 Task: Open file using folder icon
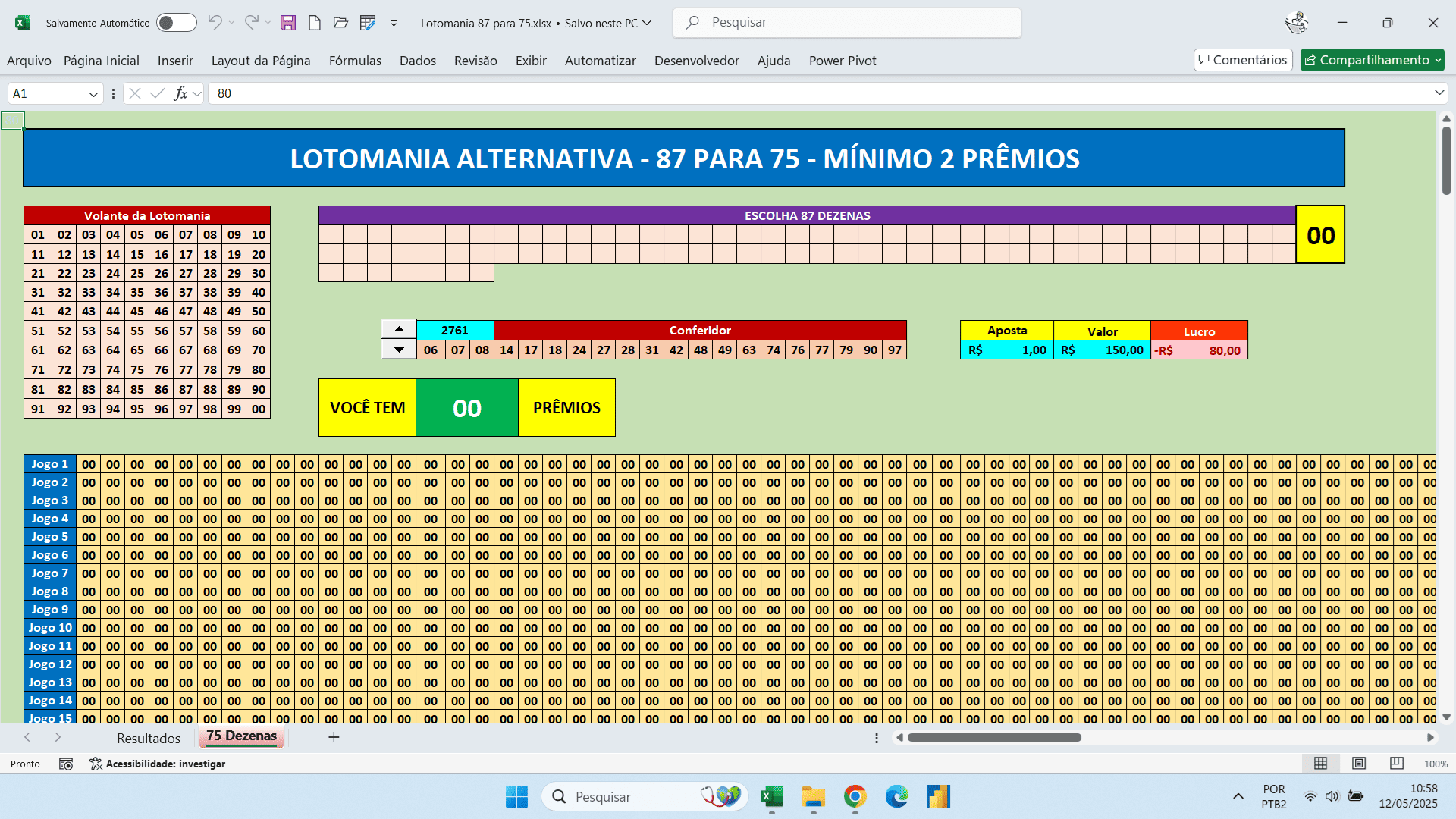pos(340,23)
